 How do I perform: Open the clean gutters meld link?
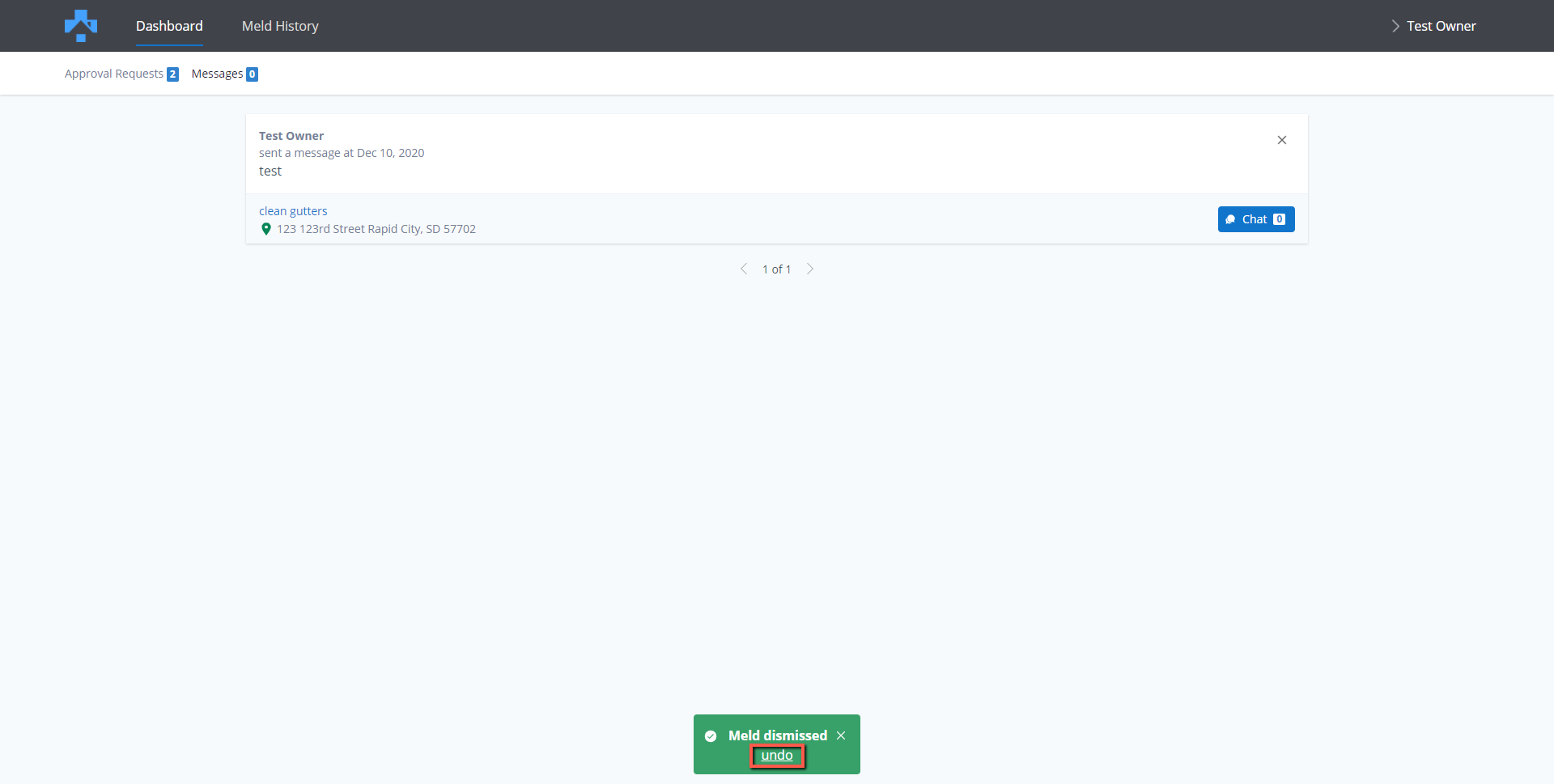click(293, 211)
